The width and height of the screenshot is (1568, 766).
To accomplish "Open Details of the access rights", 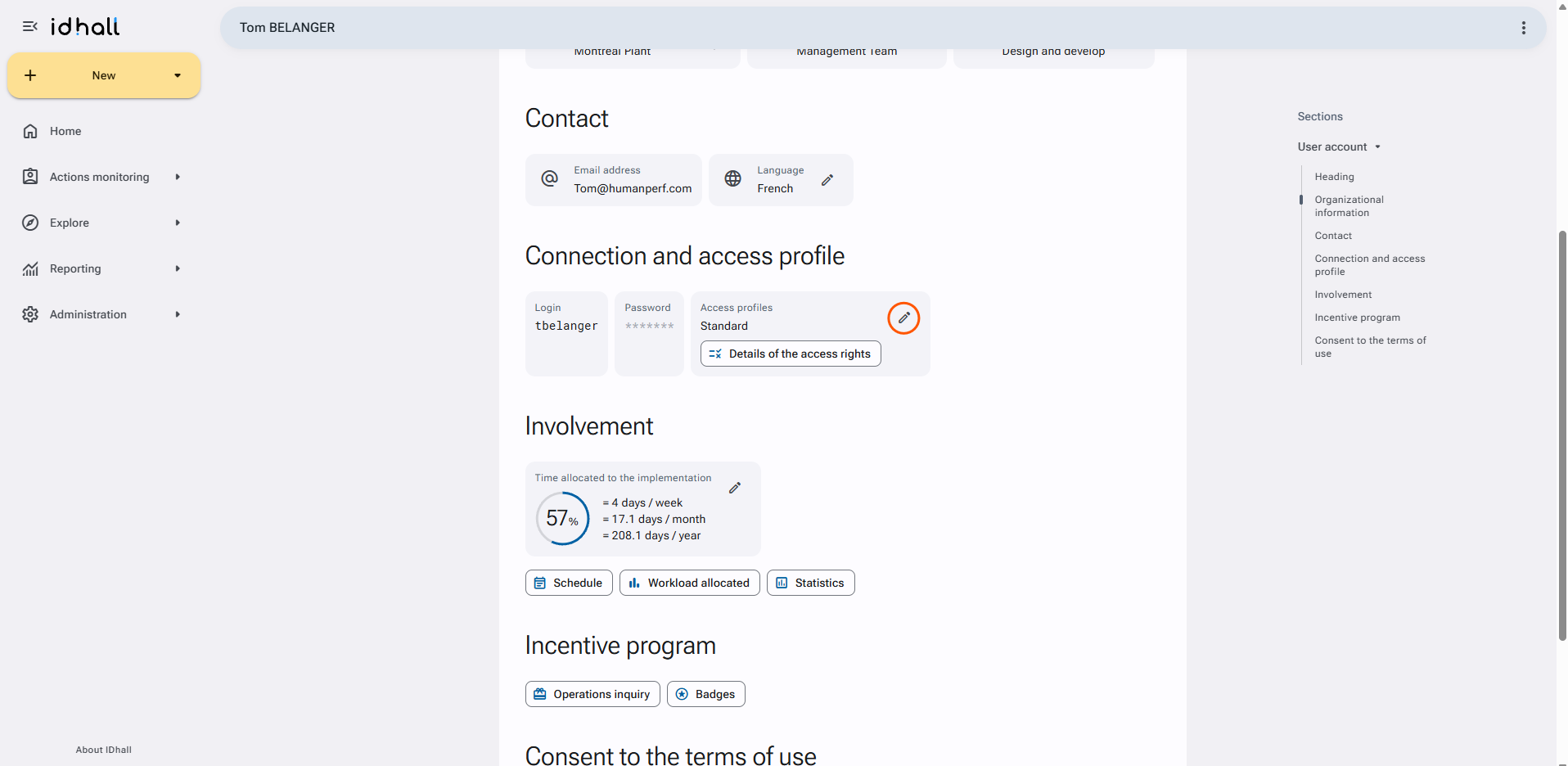I will click(x=791, y=354).
